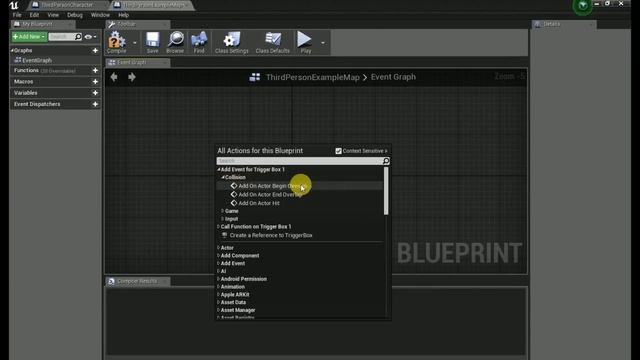Open Browse in the content browser
The image size is (640, 360).
click(175, 42)
